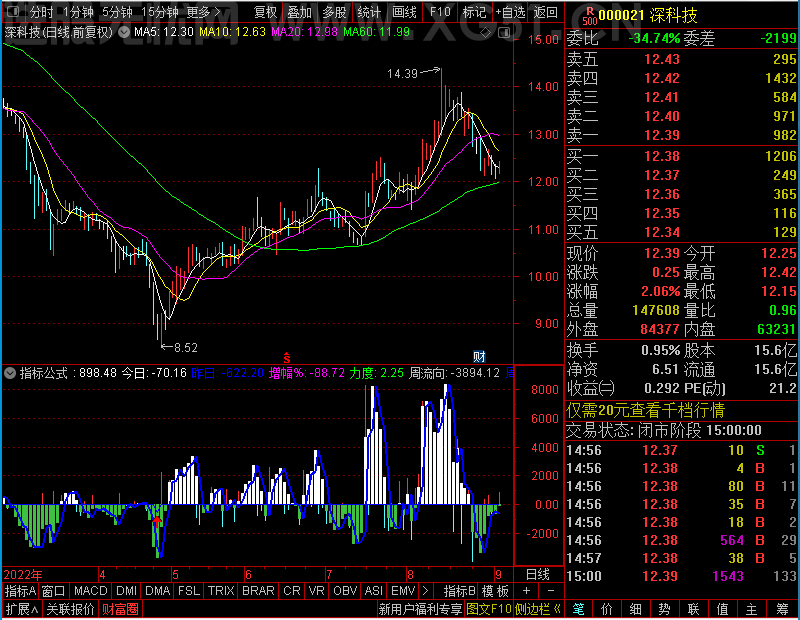
Task: Switch the indicator to FSL
Action: click(189, 591)
